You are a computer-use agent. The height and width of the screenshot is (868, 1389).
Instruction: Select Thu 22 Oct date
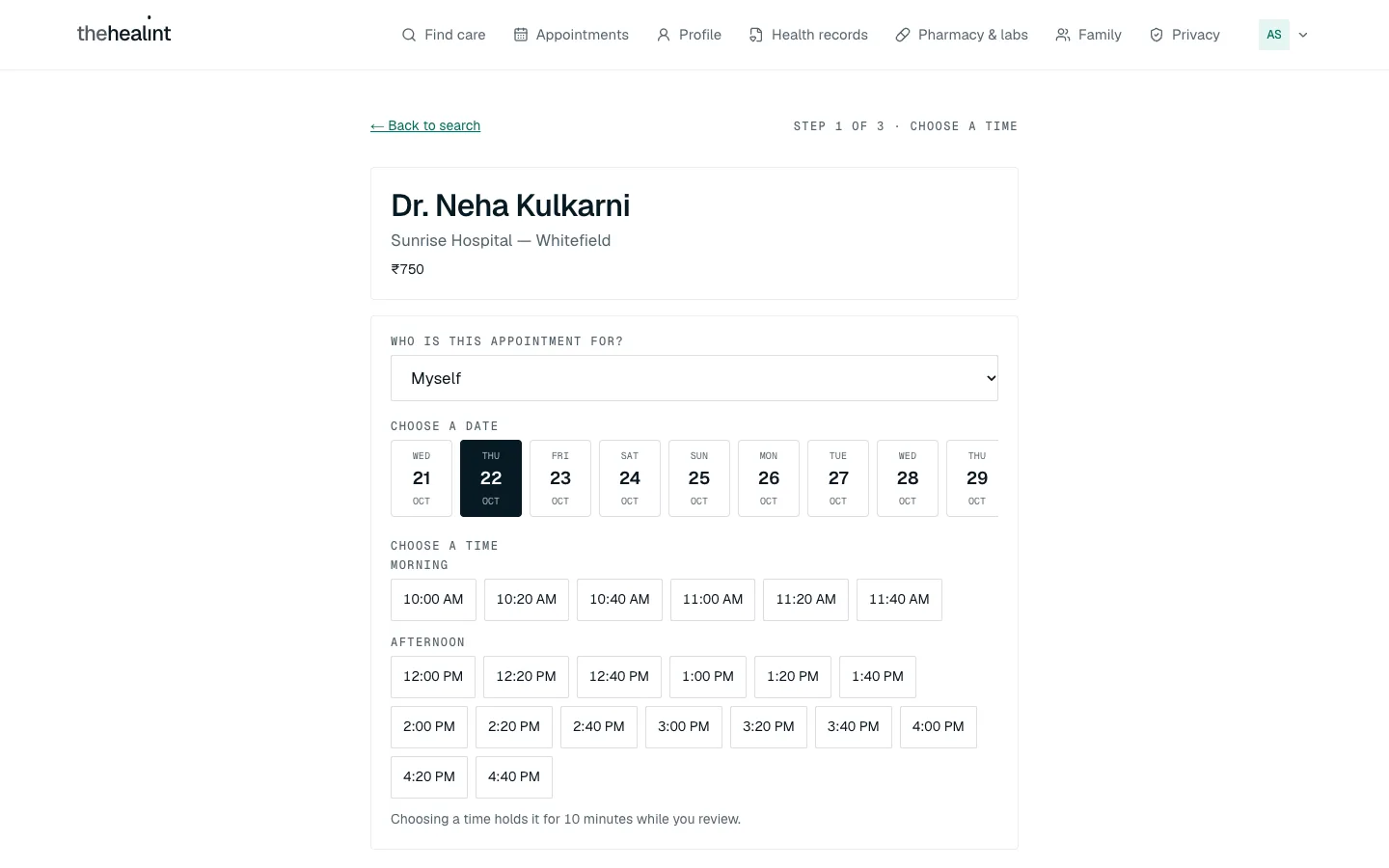point(491,478)
